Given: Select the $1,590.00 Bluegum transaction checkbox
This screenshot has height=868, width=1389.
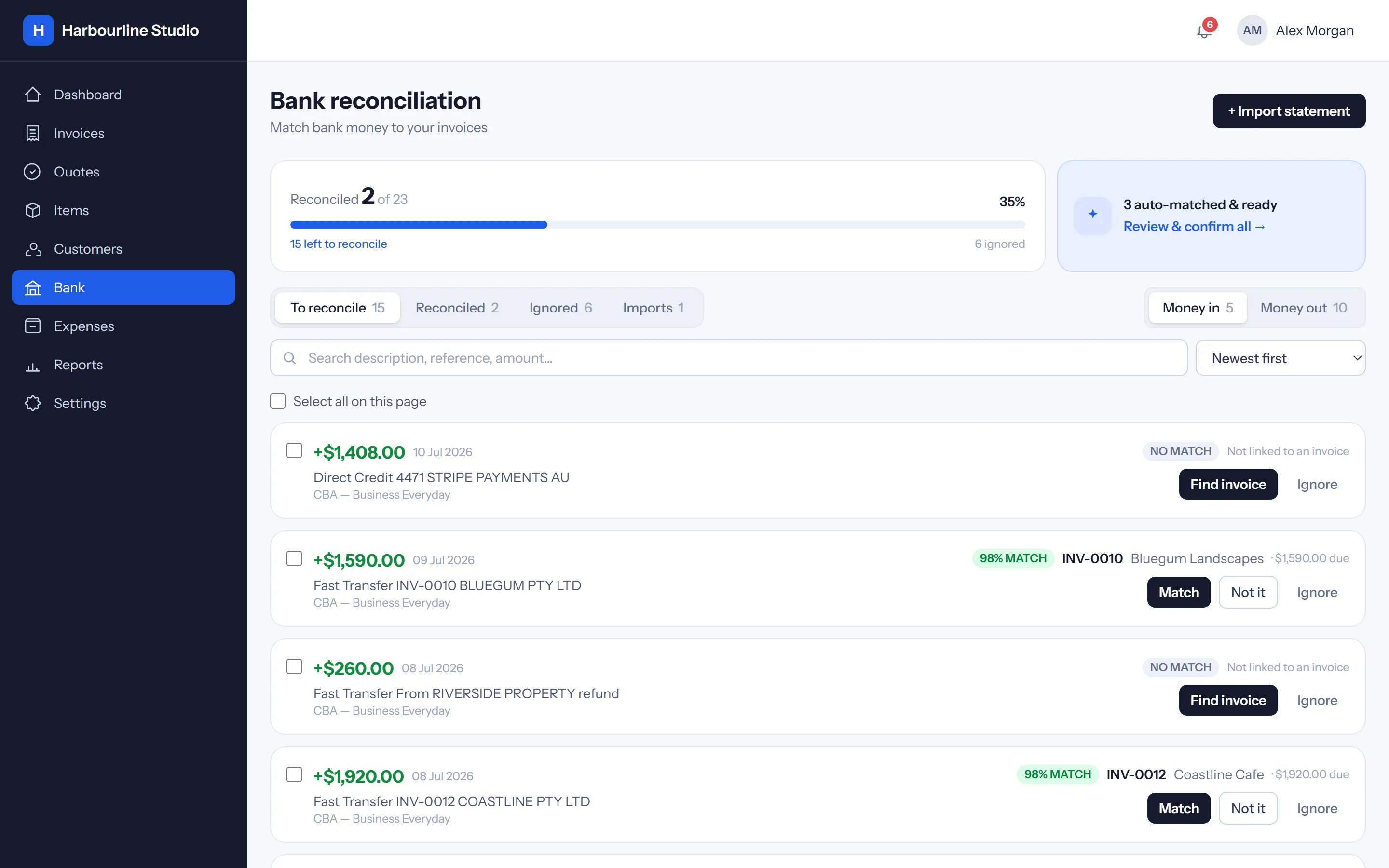Looking at the screenshot, I should 294,558.
